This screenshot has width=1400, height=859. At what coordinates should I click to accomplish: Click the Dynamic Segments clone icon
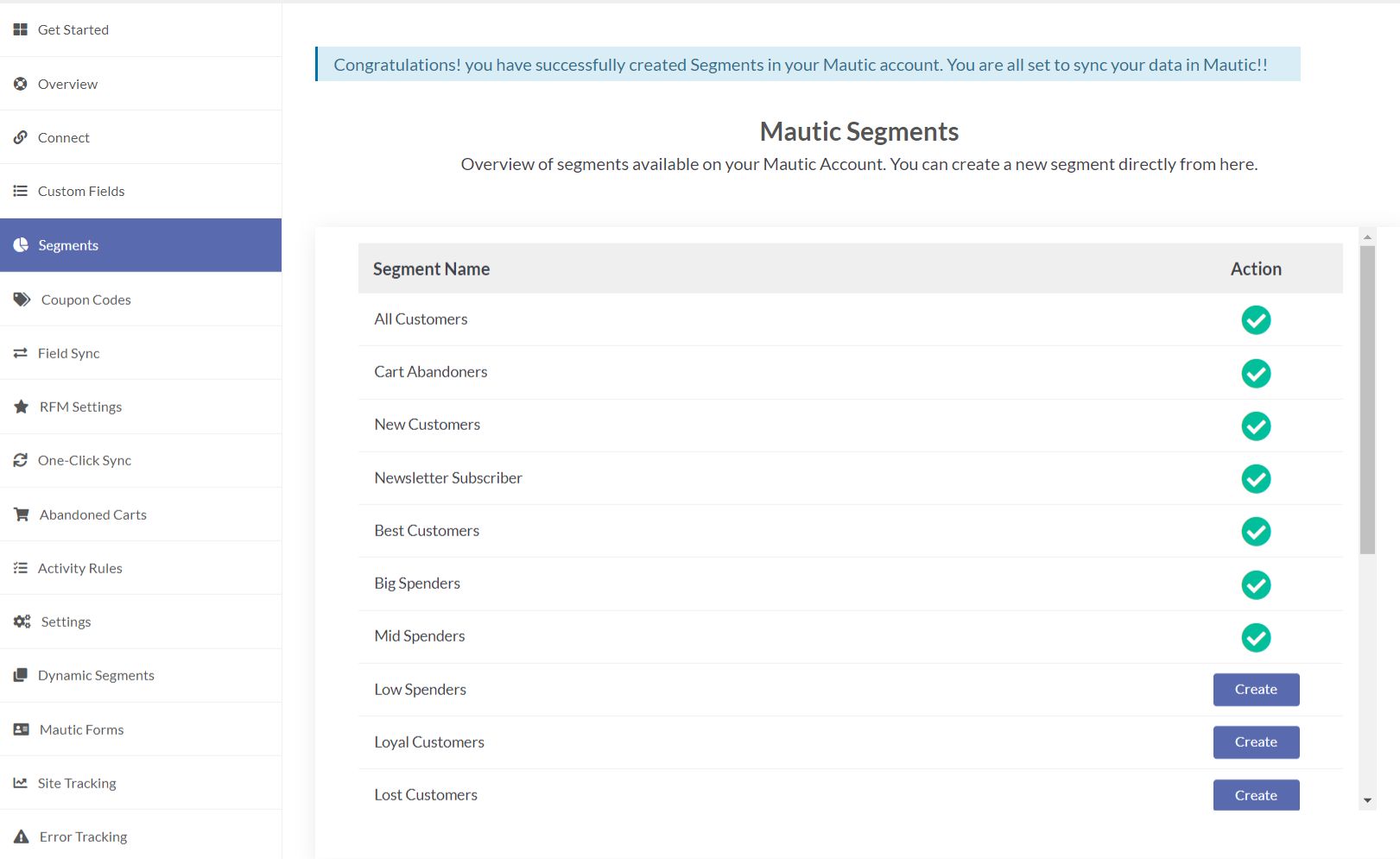pos(20,675)
